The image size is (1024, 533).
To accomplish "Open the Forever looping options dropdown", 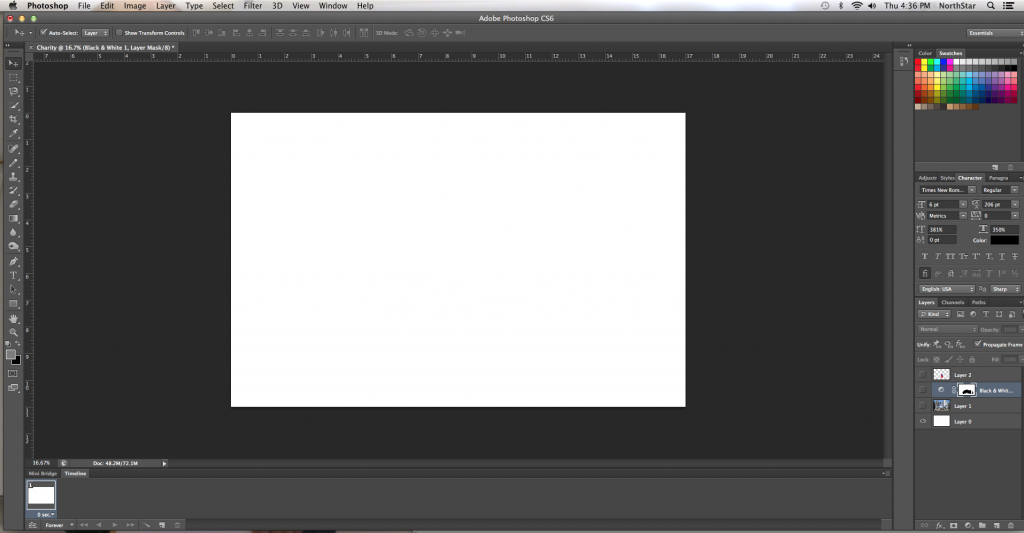I will click(59, 525).
